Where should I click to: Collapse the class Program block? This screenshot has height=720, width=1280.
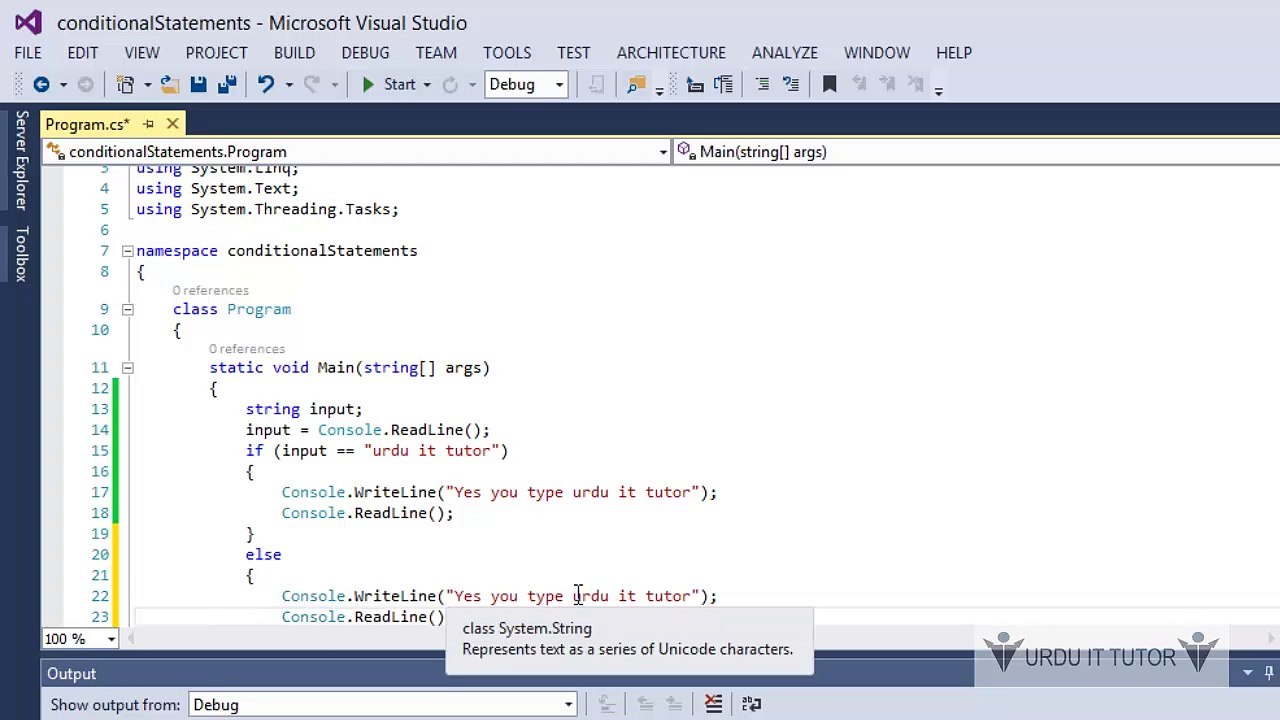coord(127,310)
